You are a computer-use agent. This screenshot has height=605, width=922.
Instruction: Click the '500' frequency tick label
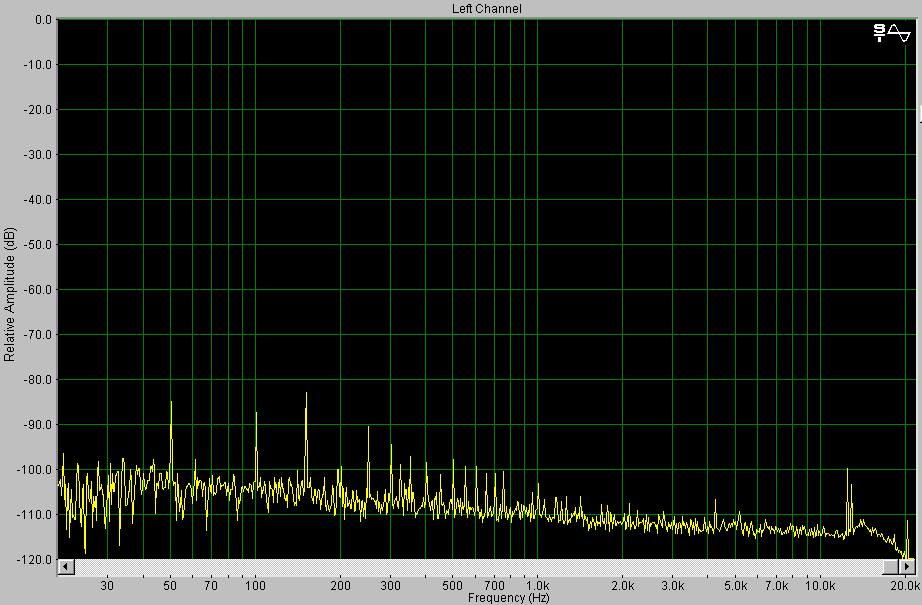[453, 586]
